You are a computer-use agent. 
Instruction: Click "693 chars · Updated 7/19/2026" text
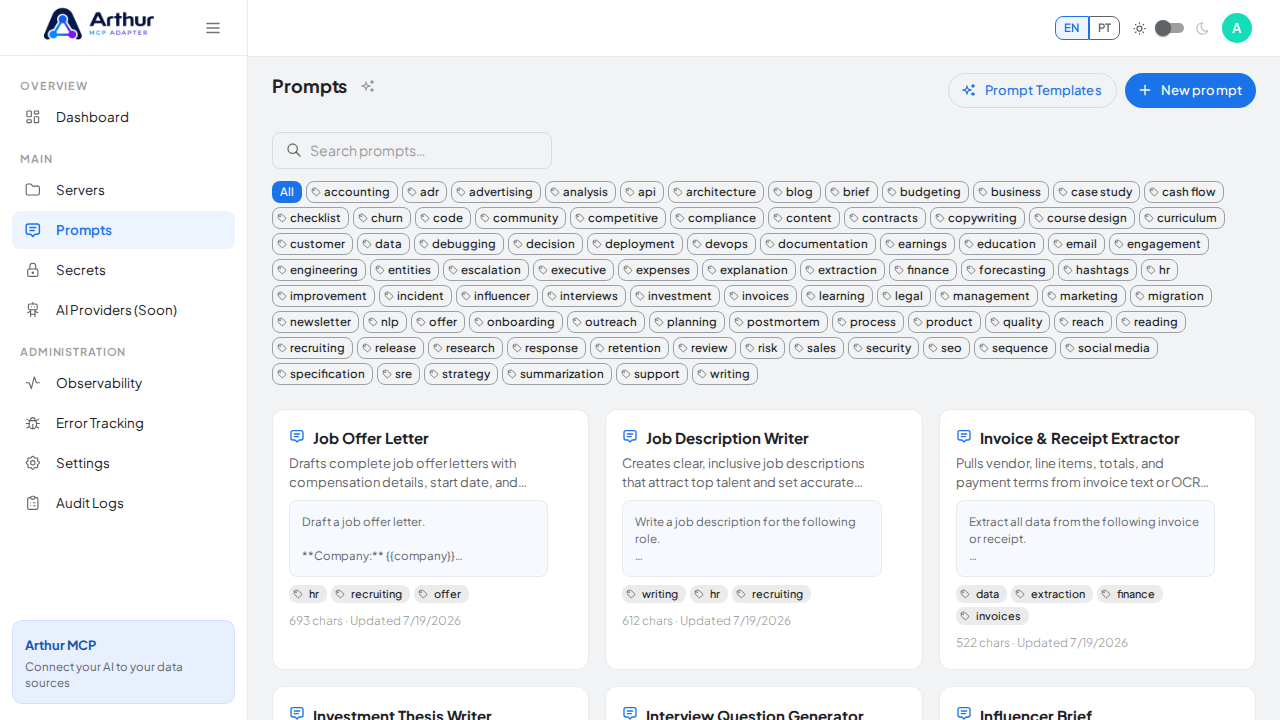tap(375, 621)
